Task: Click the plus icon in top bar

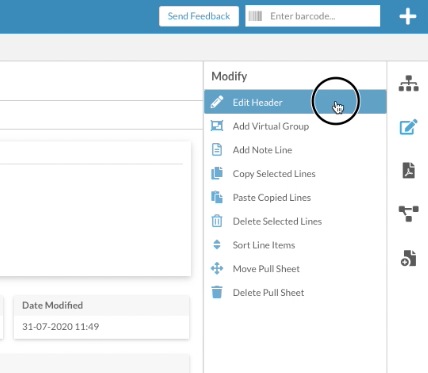Action: (408, 16)
